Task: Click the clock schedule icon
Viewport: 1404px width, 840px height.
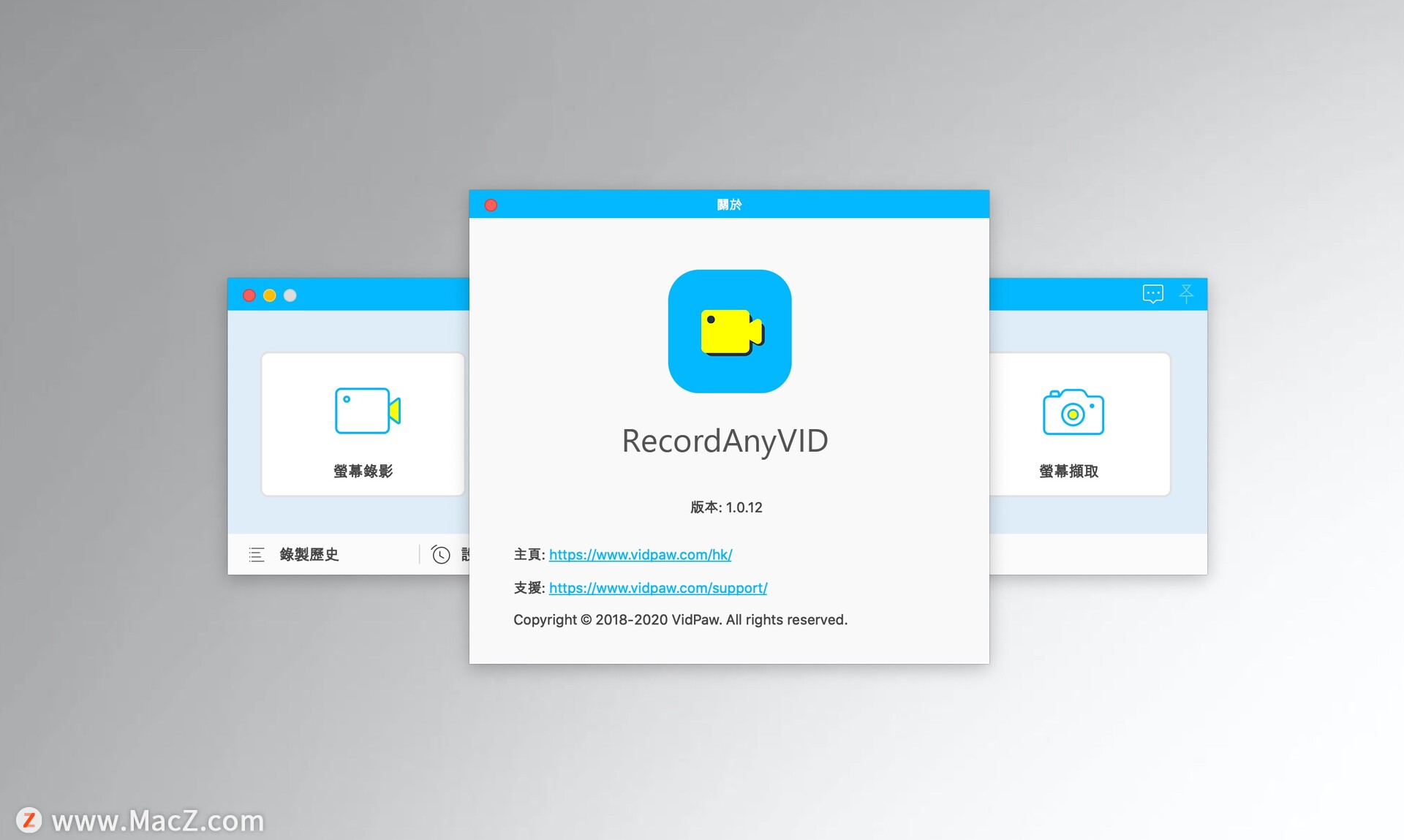Action: tap(440, 555)
